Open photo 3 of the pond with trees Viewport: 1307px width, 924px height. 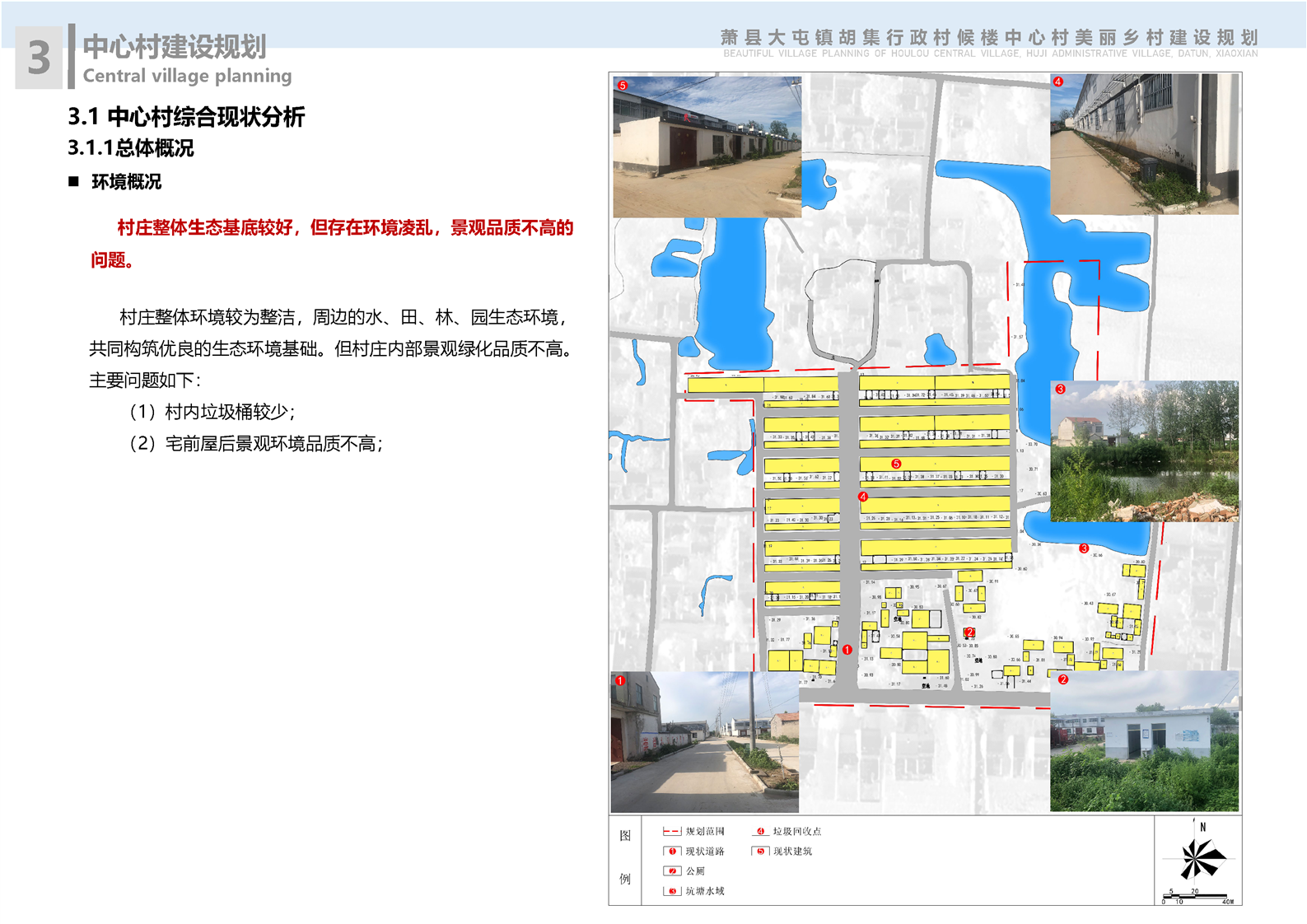pos(1144,450)
